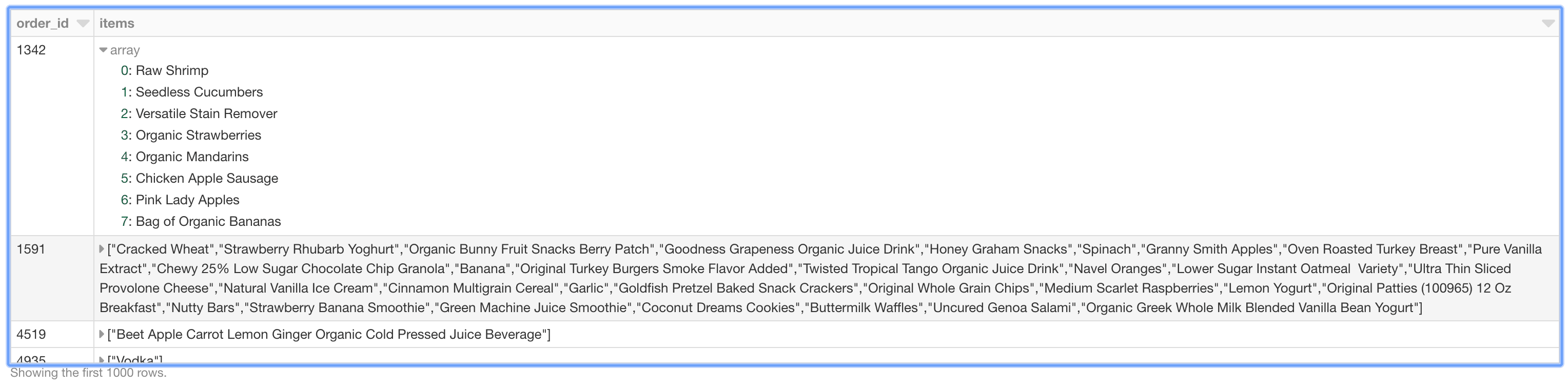Click the order_id column header label
This screenshot has width=1568, height=386.
click(42, 23)
